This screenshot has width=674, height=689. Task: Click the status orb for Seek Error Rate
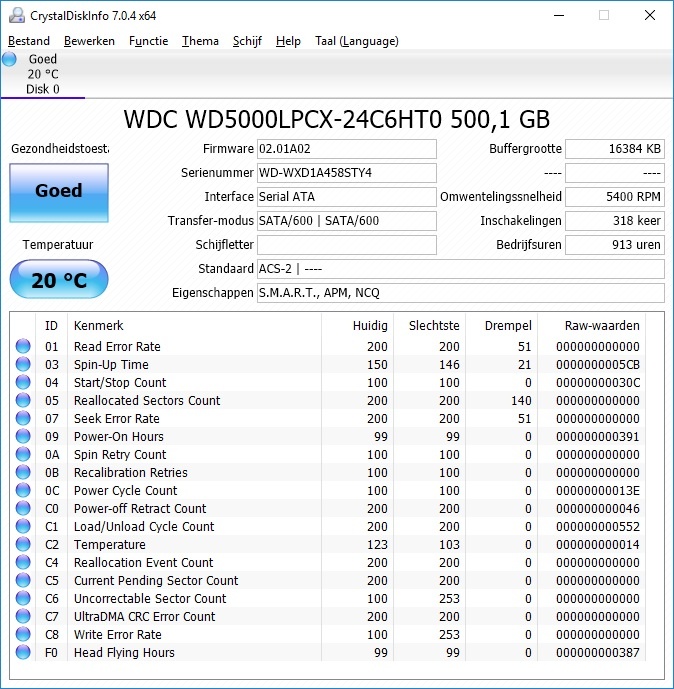point(23,418)
